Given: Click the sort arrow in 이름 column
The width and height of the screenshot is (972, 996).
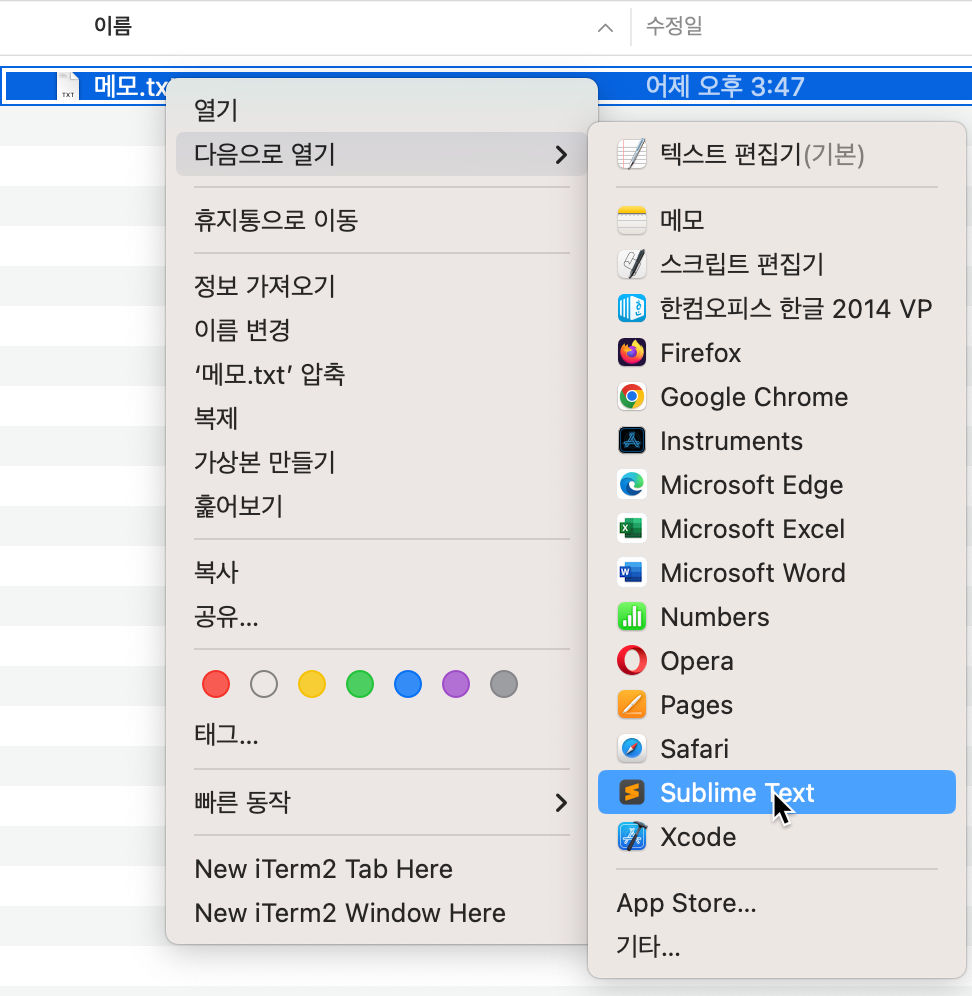Looking at the screenshot, I should click(x=605, y=27).
